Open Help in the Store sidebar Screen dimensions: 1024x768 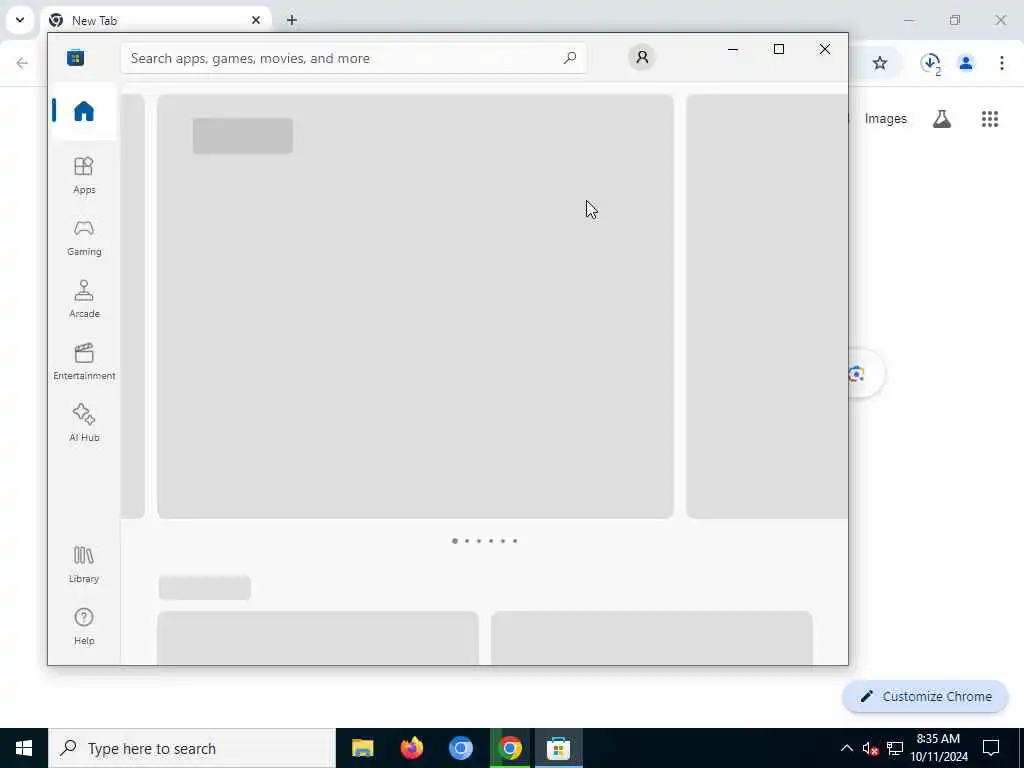(84, 626)
